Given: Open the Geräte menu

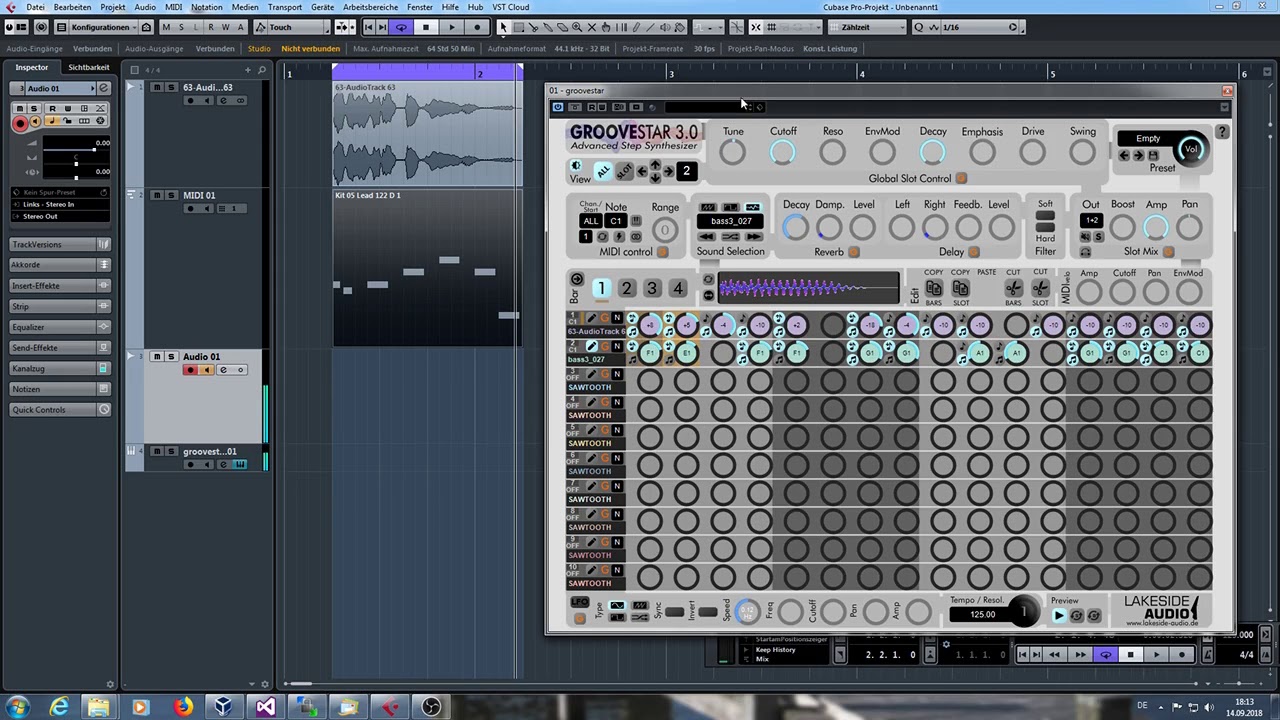Looking at the screenshot, I should pos(322,7).
